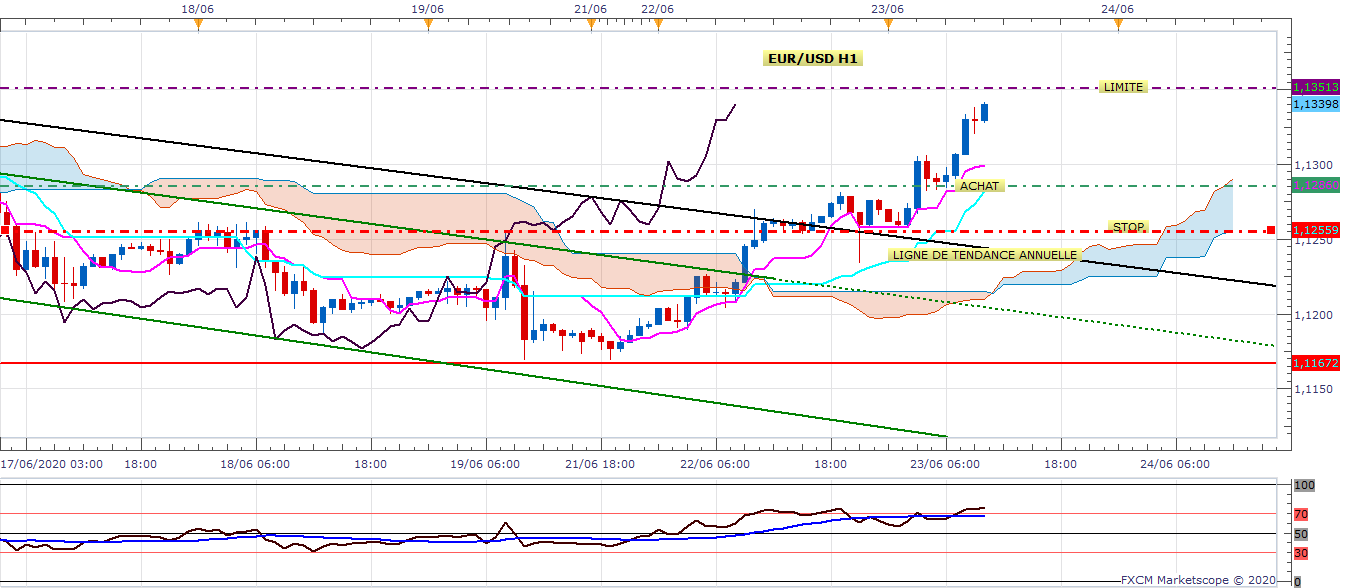Click the FXCM Marketscope copyright text
Viewport: 1349px width, 588px height.
tap(1197, 579)
